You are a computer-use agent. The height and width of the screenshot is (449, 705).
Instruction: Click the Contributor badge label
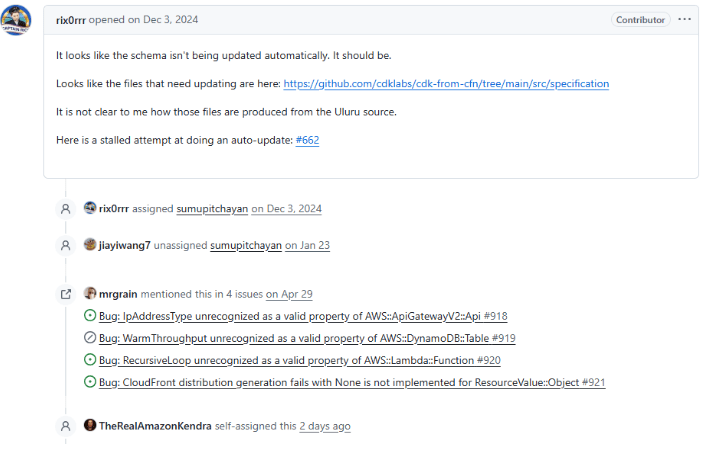click(x=640, y=20)
